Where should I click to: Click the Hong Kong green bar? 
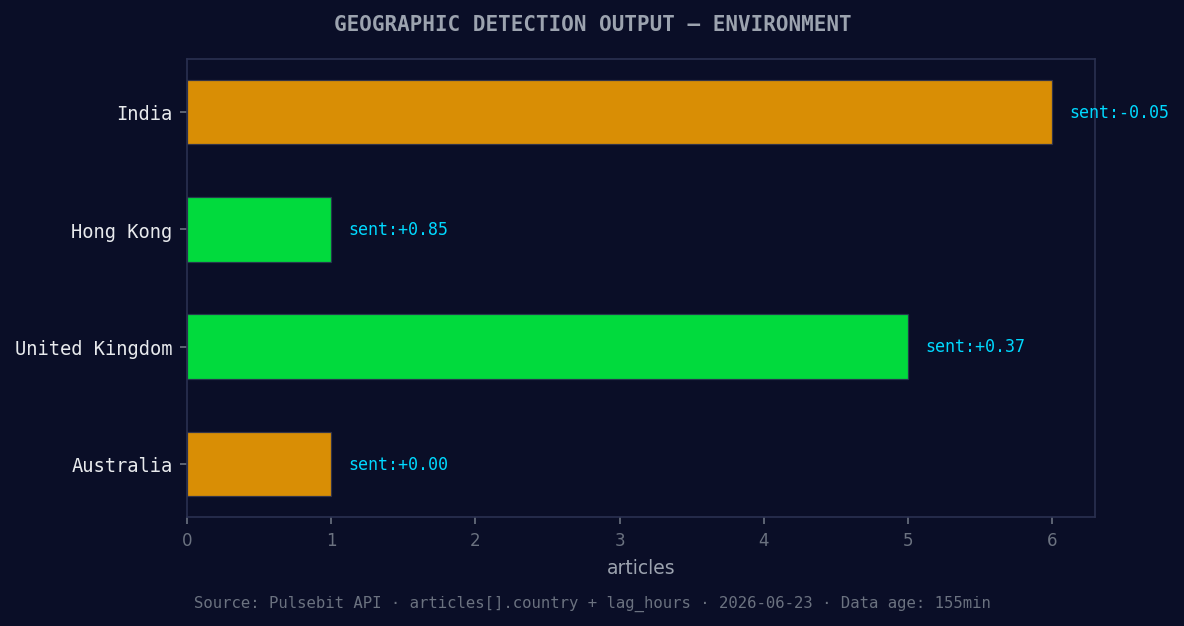[259, 230]
